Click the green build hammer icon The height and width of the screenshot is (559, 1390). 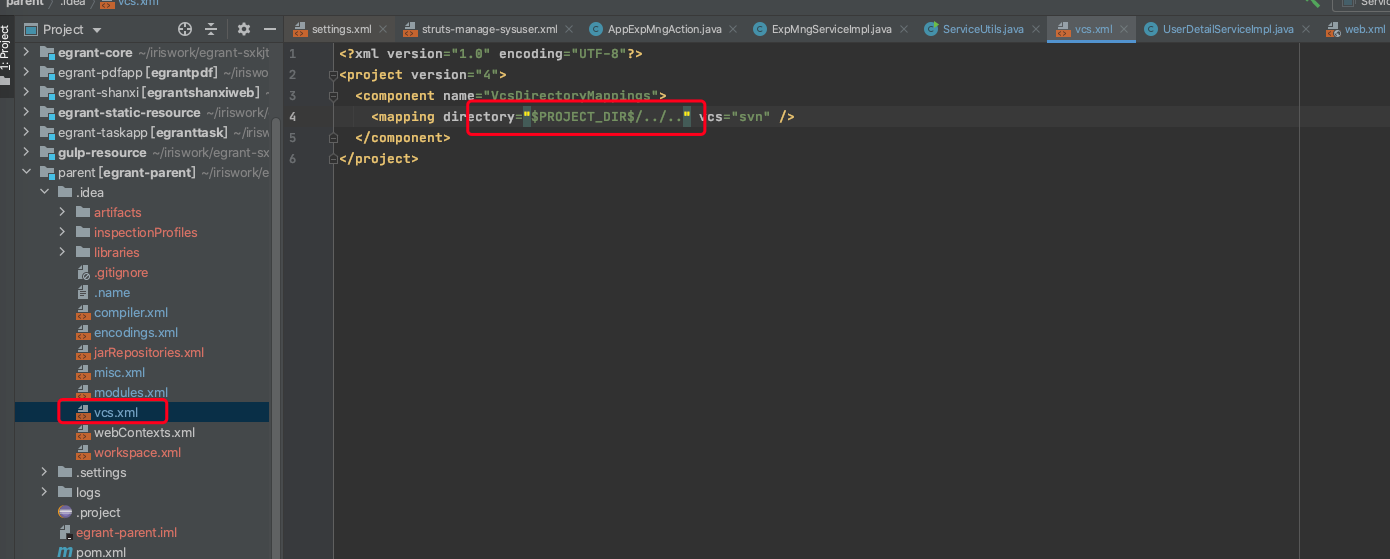1311,4
